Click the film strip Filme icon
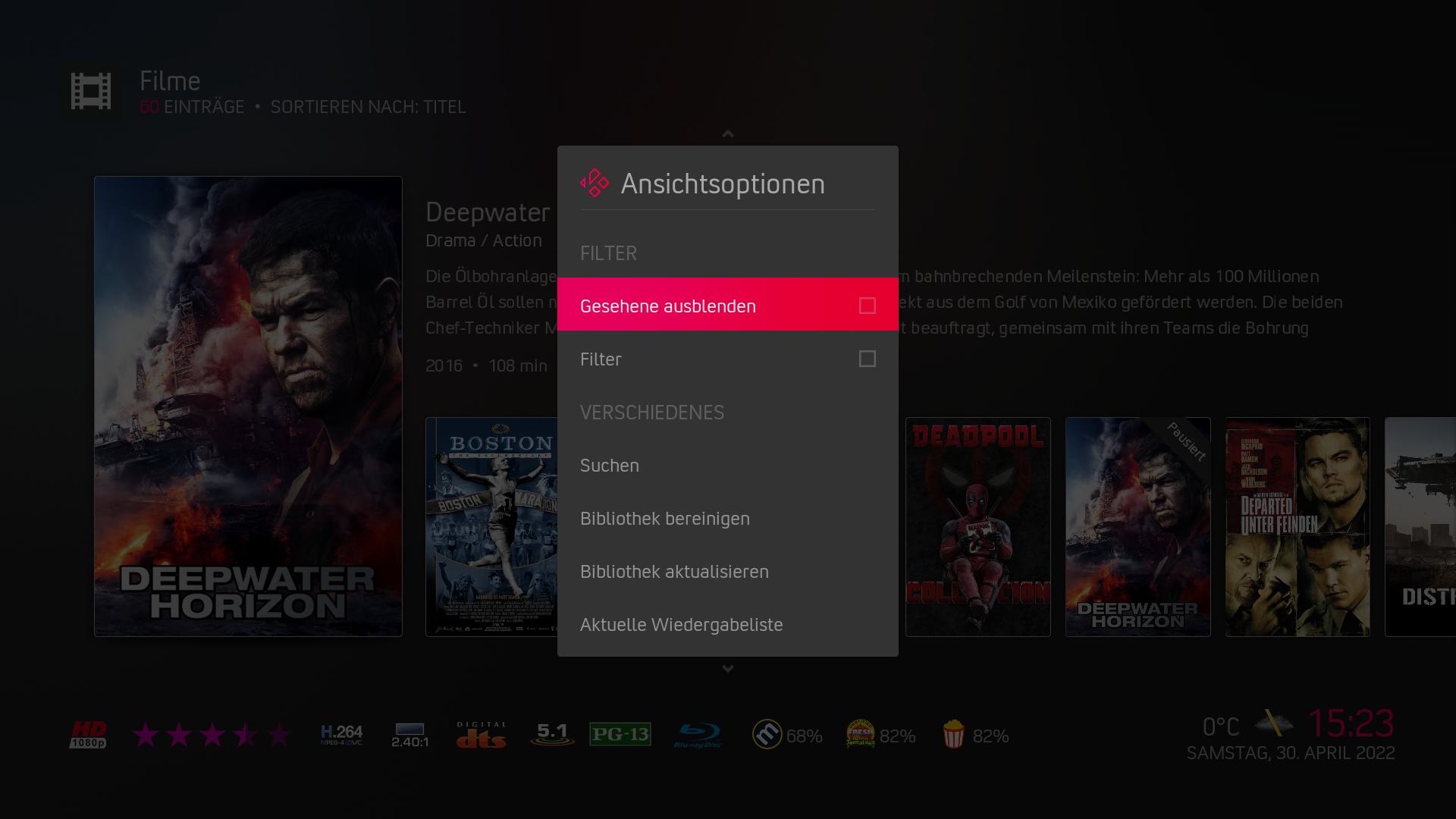Image resolution: width=1456 pixels, height=819 pixels. [91, 91]
